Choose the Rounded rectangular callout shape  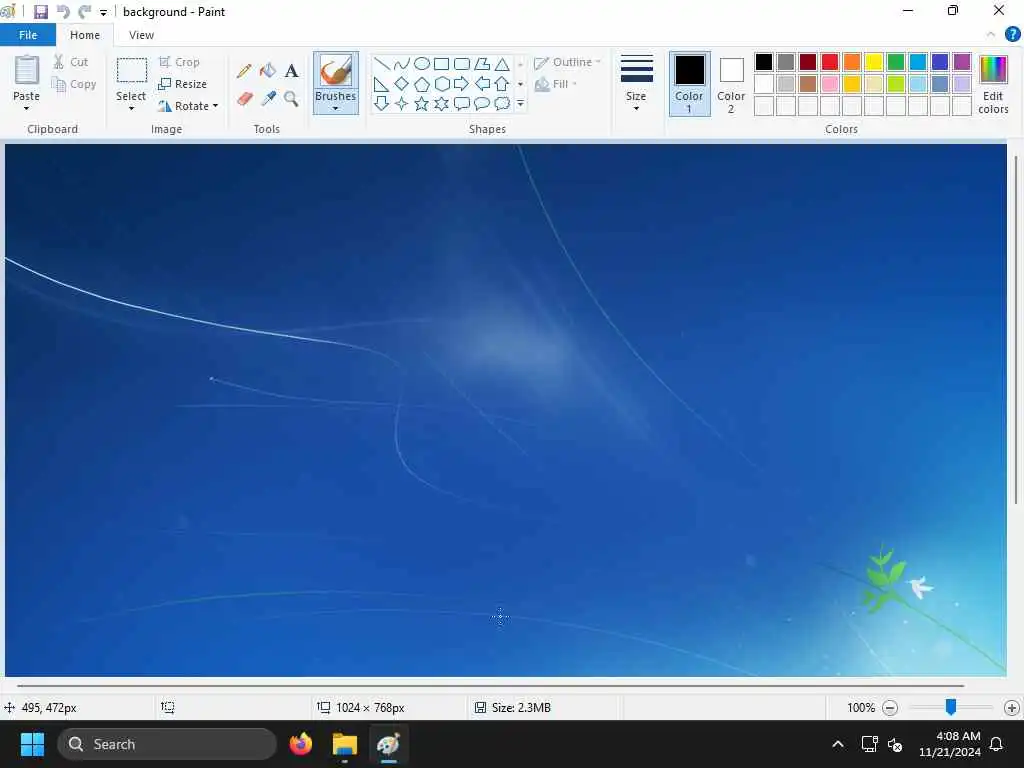tap(462, 103)
